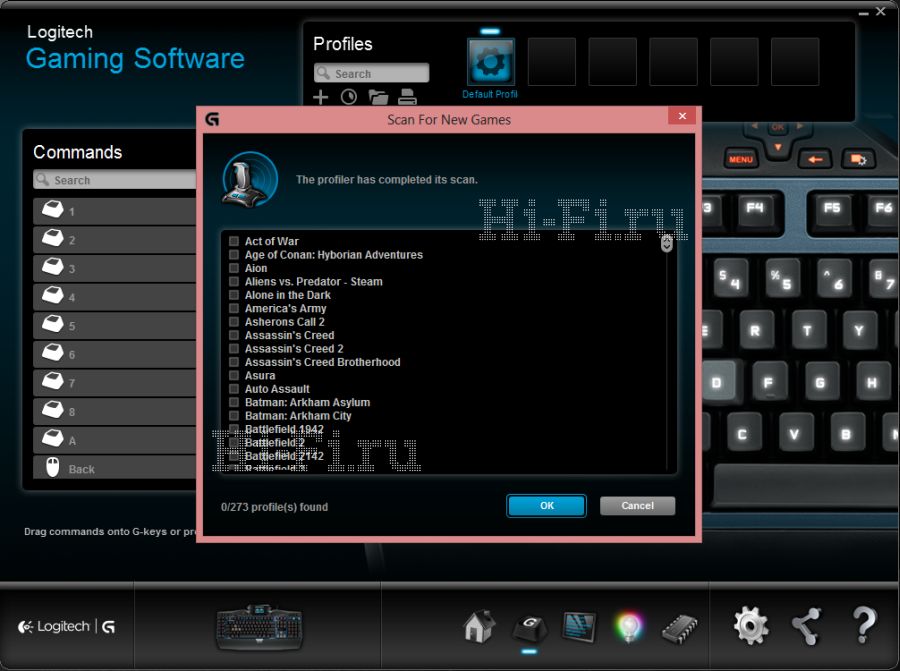Open the on-board memory chip icon
Screen dimensions: 900x671
pos(680,627)
